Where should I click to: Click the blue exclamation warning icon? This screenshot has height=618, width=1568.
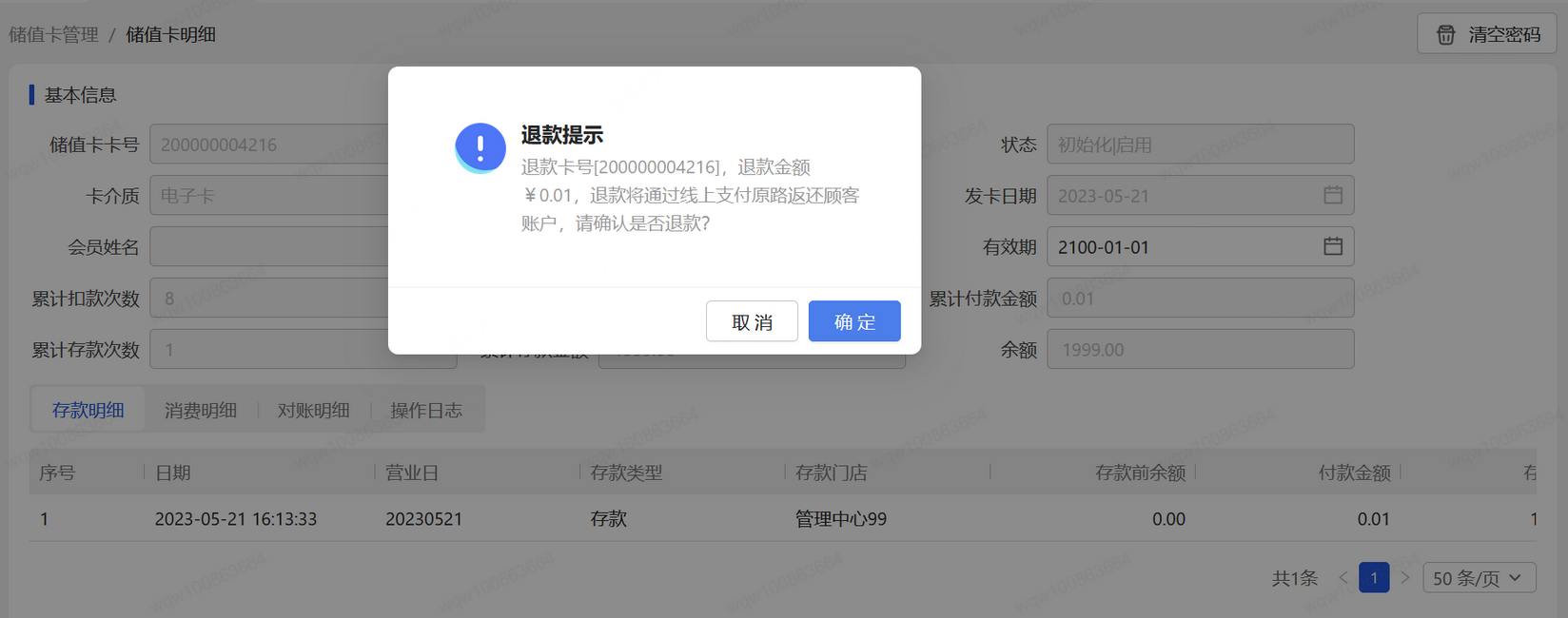coord(480,148)
